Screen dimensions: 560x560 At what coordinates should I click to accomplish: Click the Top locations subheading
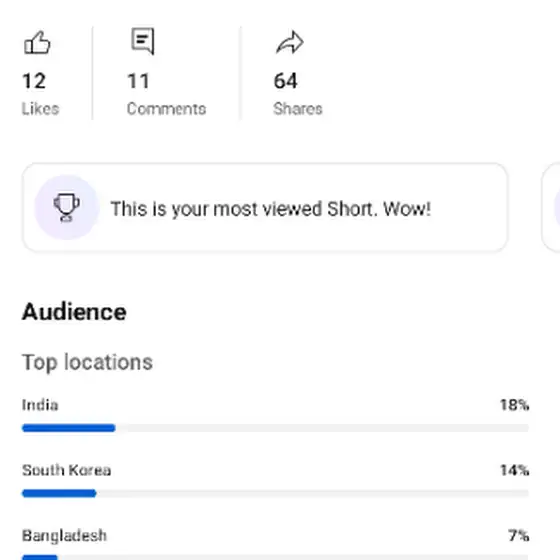[x=88, y=362]
